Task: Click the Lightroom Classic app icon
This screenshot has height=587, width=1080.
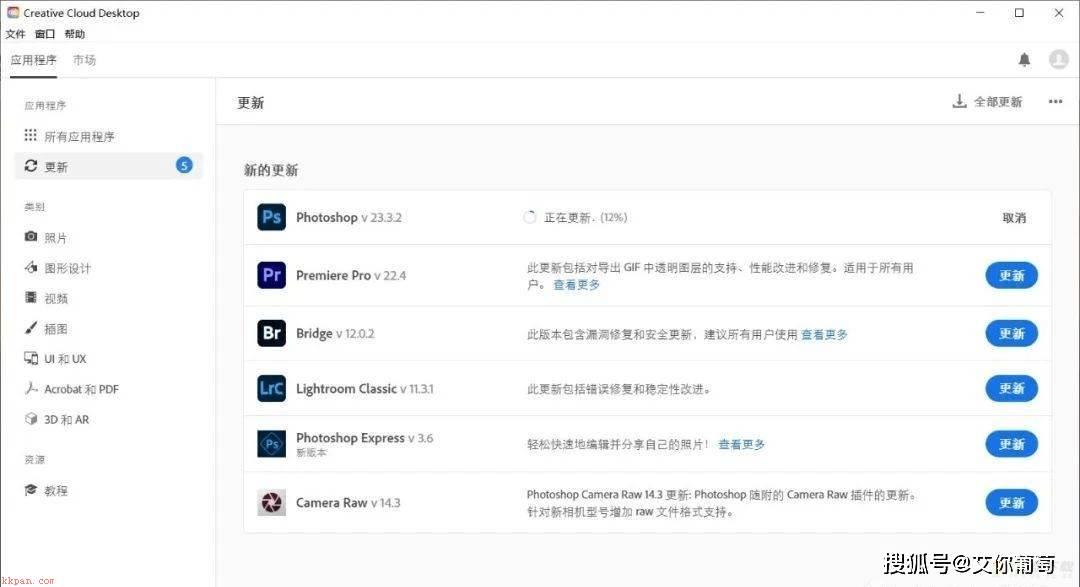Action: [271, 389]
